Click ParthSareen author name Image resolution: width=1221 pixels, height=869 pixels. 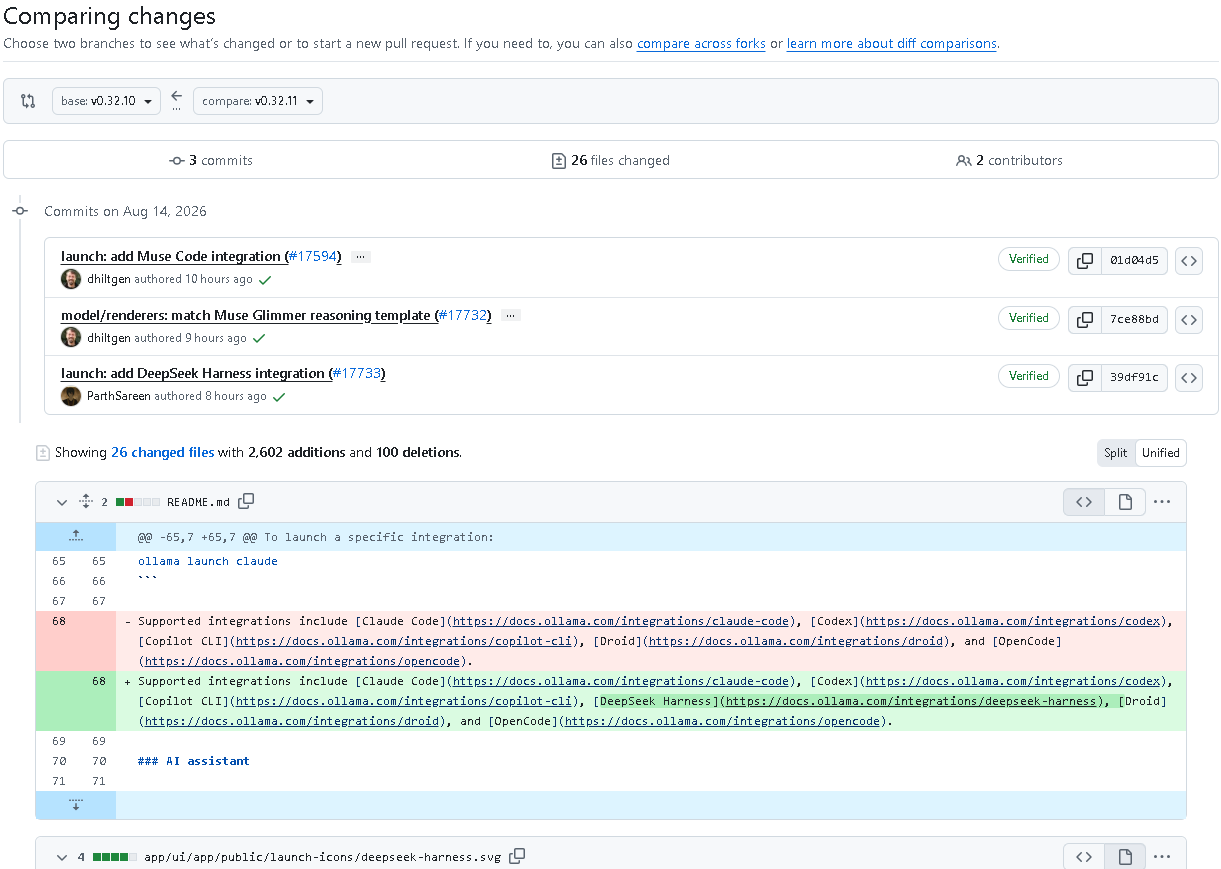click(118, 396)
